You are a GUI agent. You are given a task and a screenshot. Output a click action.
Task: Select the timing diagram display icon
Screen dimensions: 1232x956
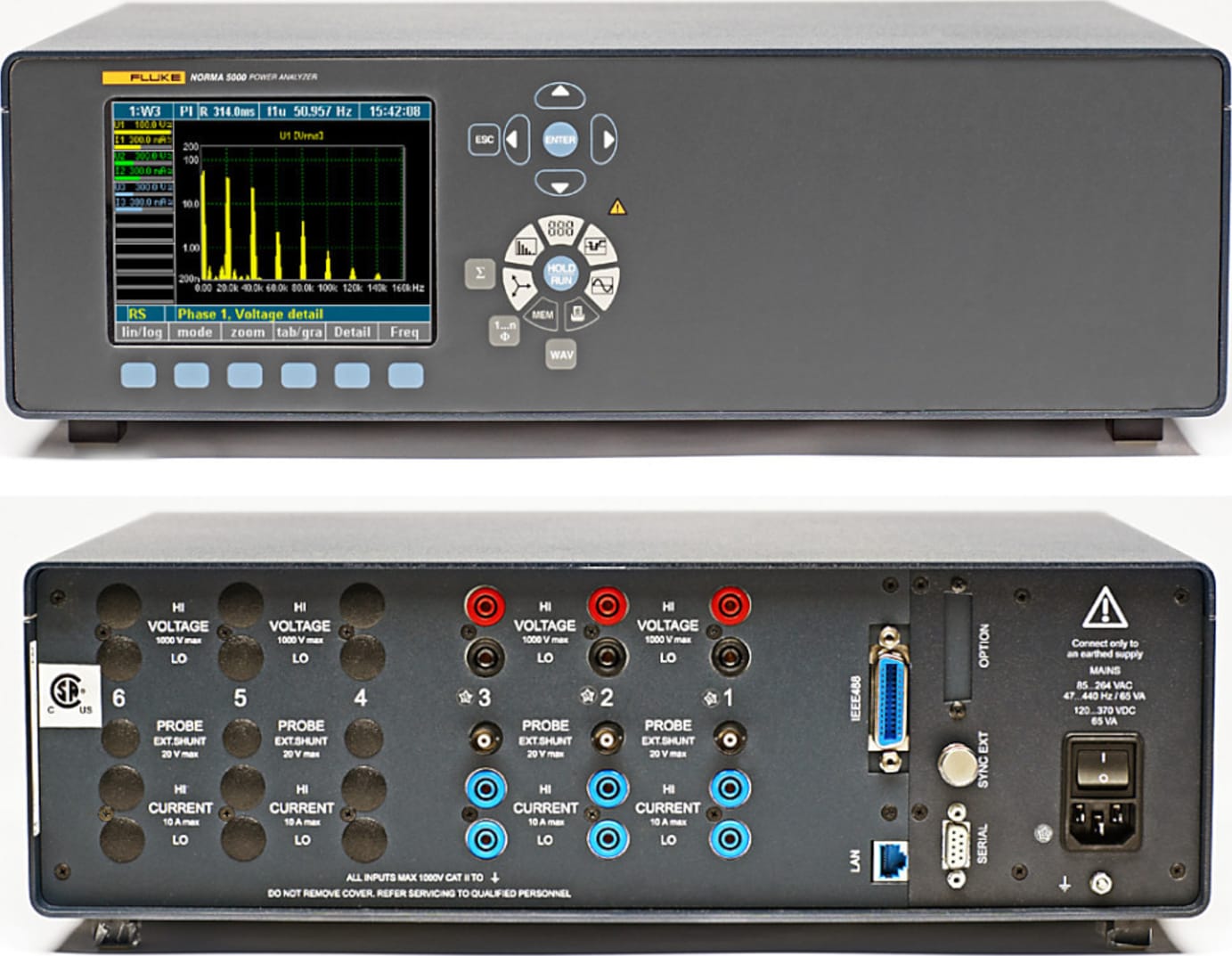coord(598,246)
